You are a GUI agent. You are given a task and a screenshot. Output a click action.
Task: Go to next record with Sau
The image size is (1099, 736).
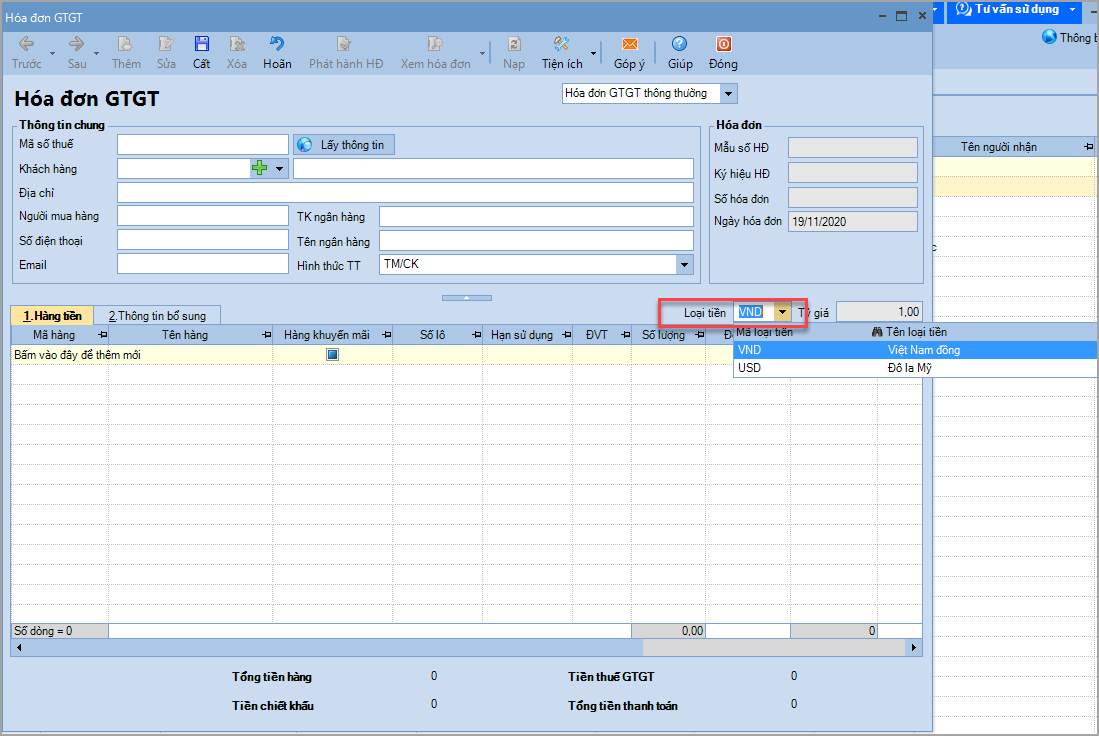(x=76, y=53)
